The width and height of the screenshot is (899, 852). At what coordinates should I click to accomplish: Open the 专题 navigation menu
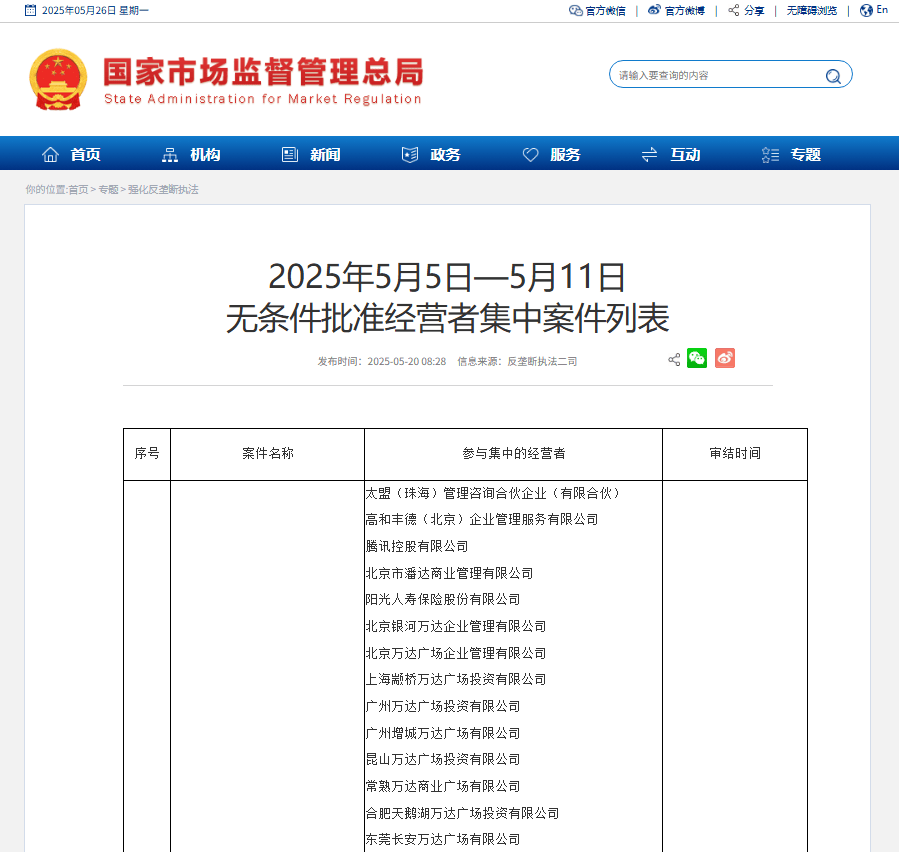tap(791, 154)
